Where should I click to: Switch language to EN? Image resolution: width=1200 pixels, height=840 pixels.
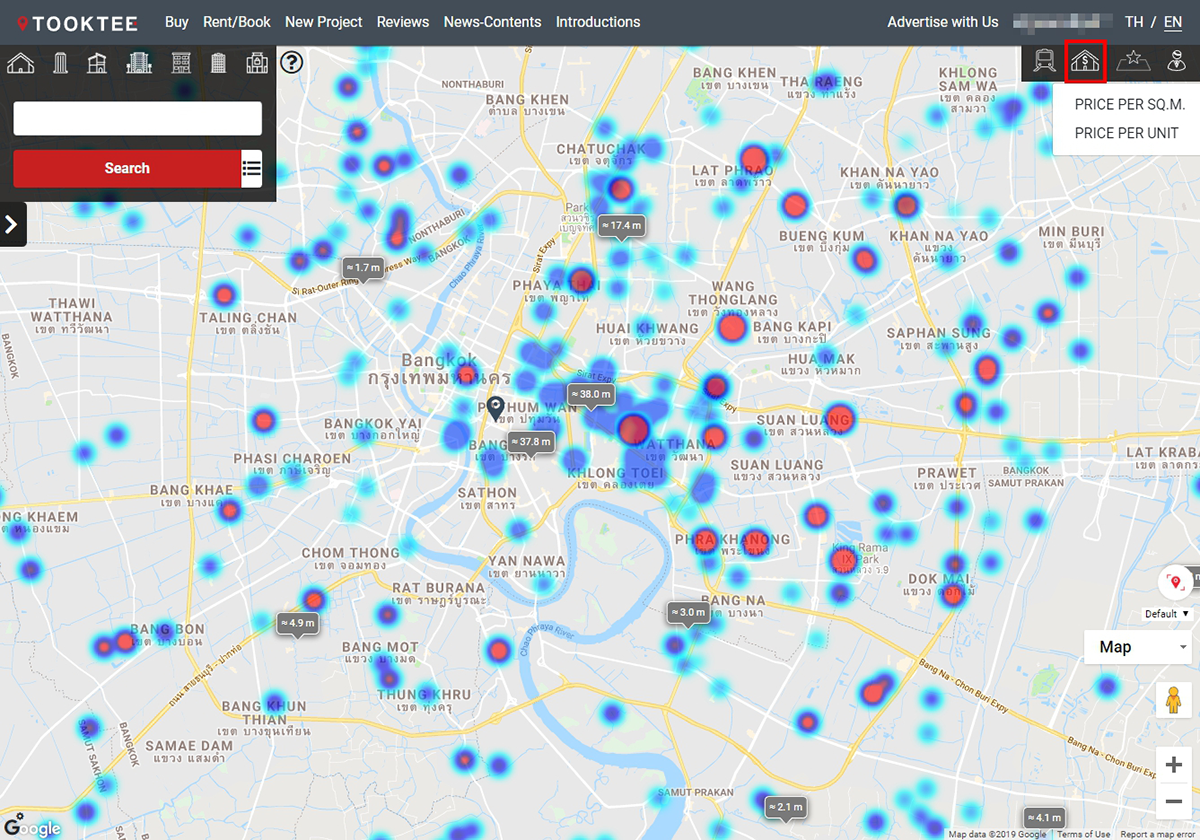click(1172, 22)
